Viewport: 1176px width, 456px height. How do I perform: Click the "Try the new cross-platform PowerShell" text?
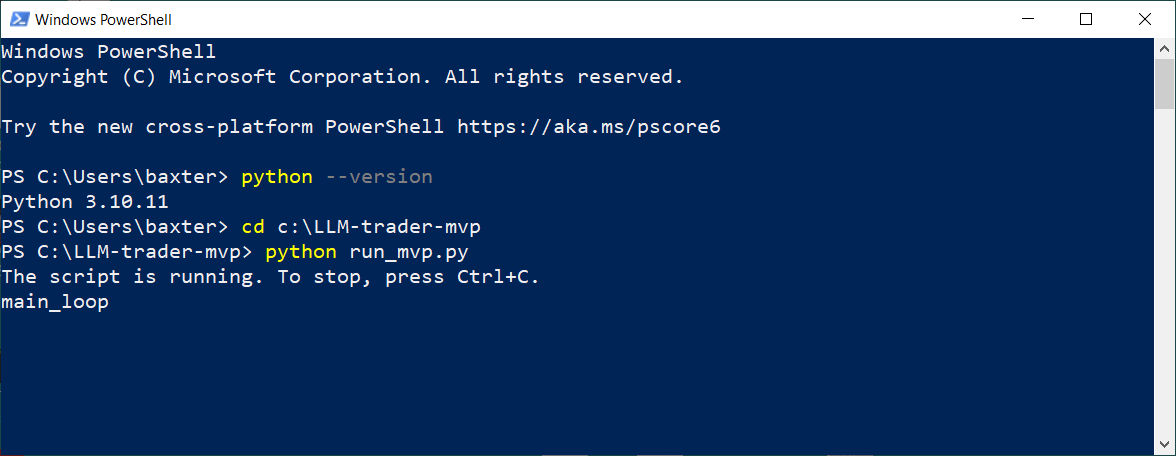(222, 127)
